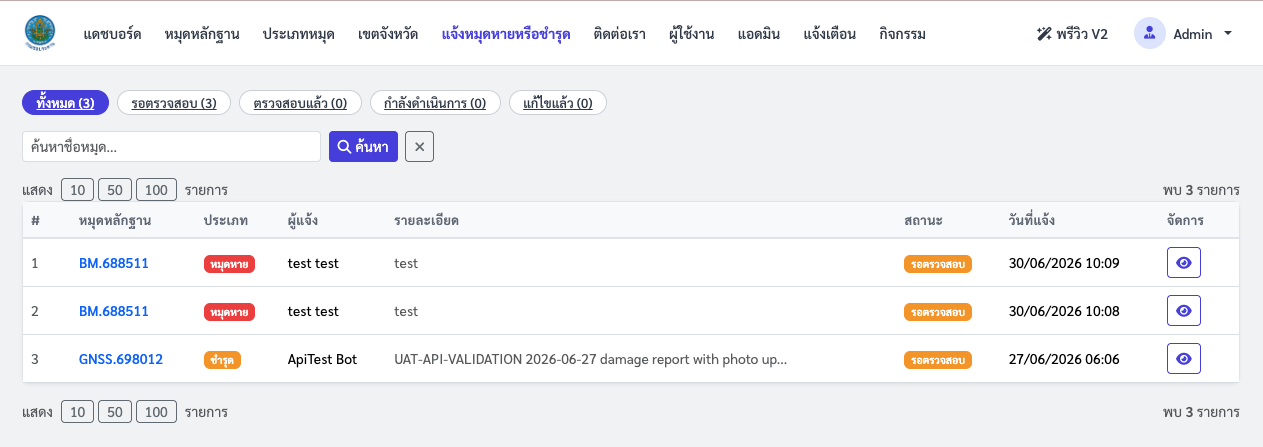Open ประเภทหมุด in the navbar
The height and width of the screenshot is (447, 1263).
(300, 34)
